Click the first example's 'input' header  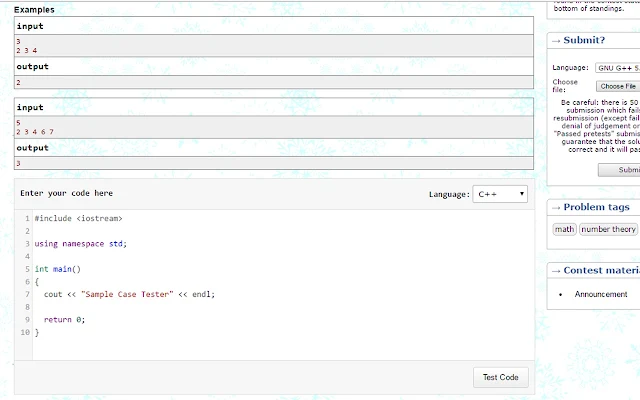(x=30, y=26)
